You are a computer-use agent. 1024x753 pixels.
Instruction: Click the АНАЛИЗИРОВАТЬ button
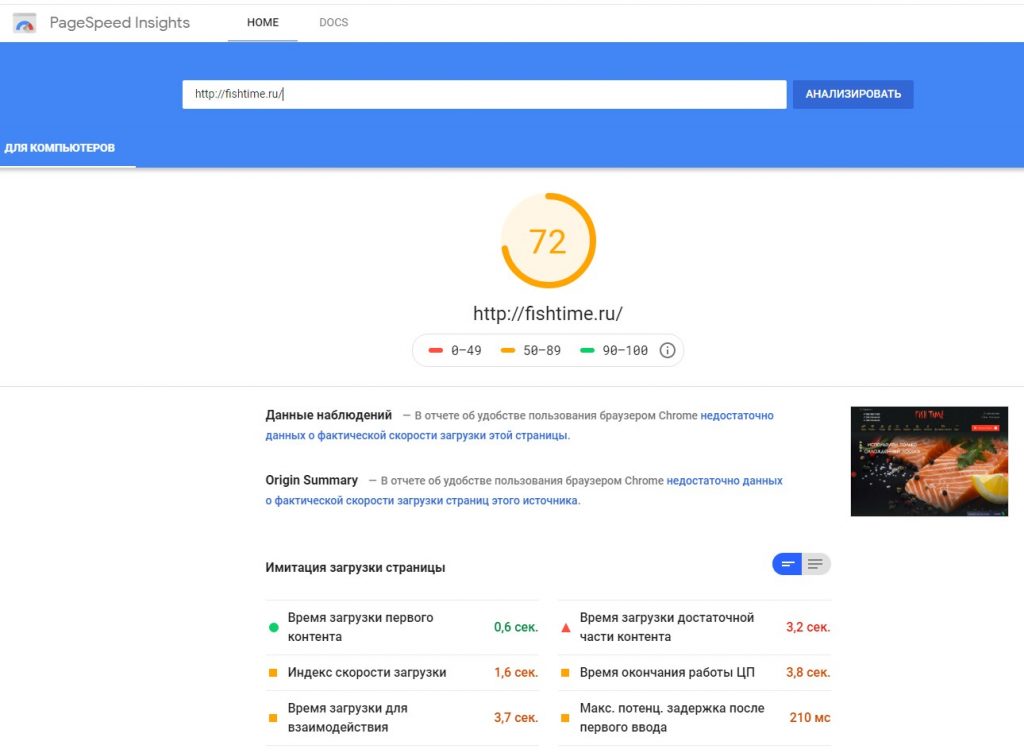coord(853,94)
